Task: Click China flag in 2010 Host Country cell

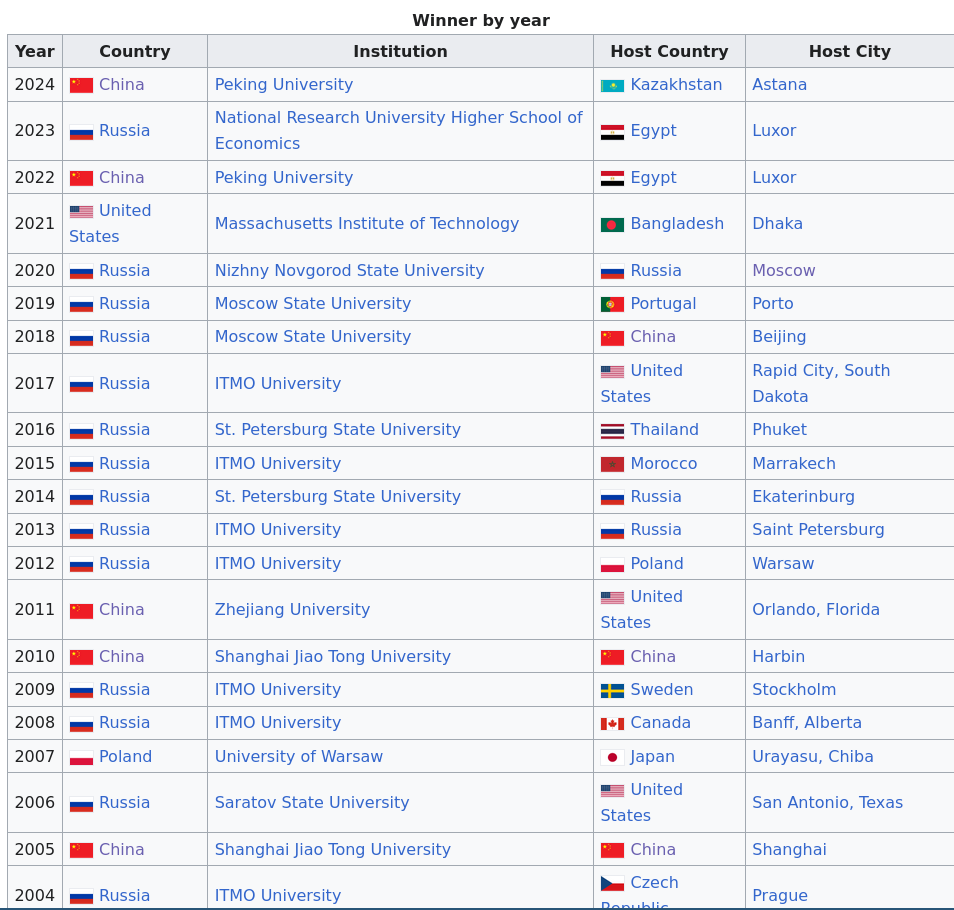Action: click(612, 658)
